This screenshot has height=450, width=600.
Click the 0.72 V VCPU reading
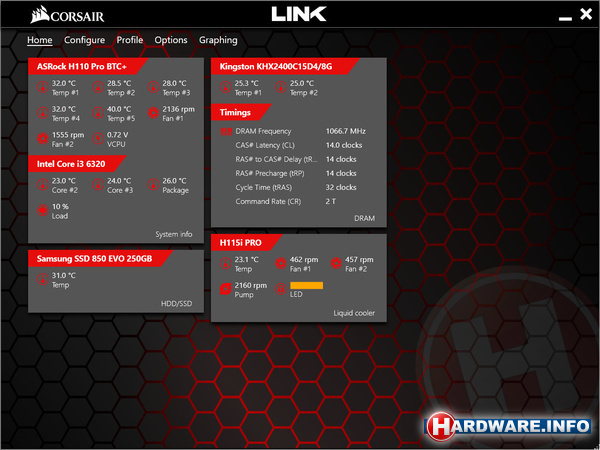coord(117,135)
